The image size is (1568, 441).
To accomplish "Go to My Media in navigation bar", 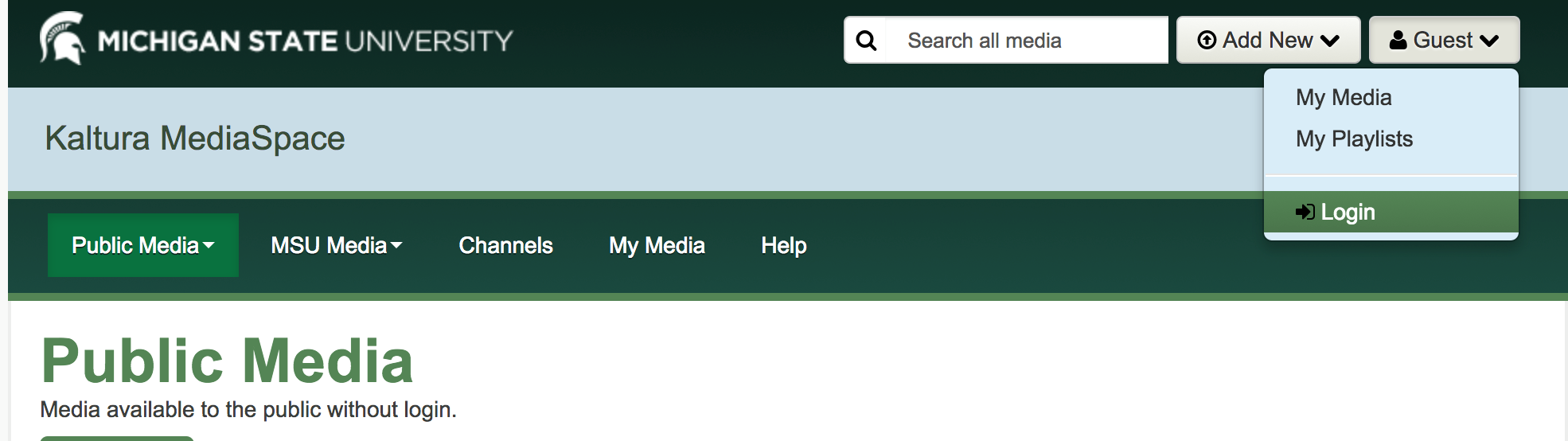I will 657,245.
